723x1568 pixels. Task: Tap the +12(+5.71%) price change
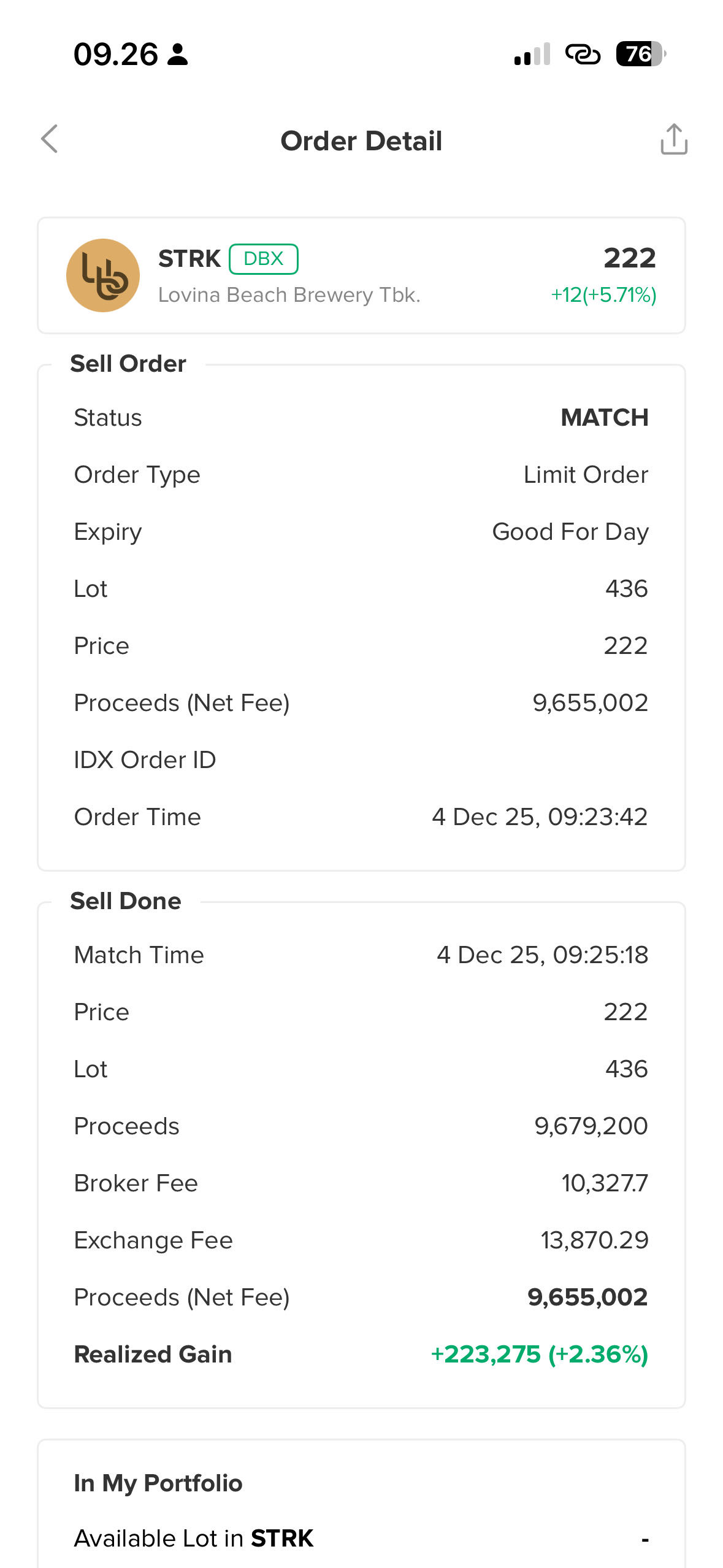603,295
